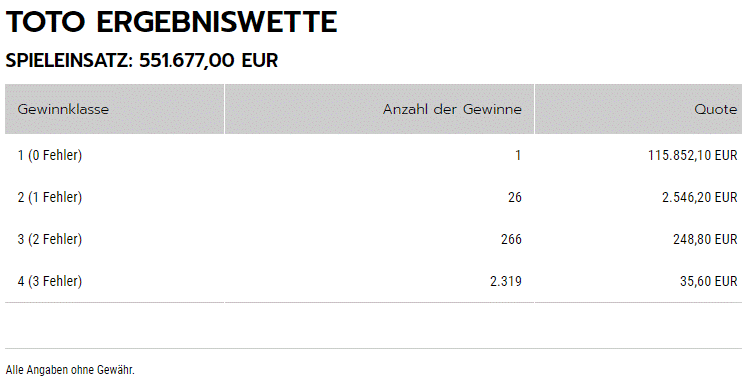Click the winner count 266

tap(511, 239)
